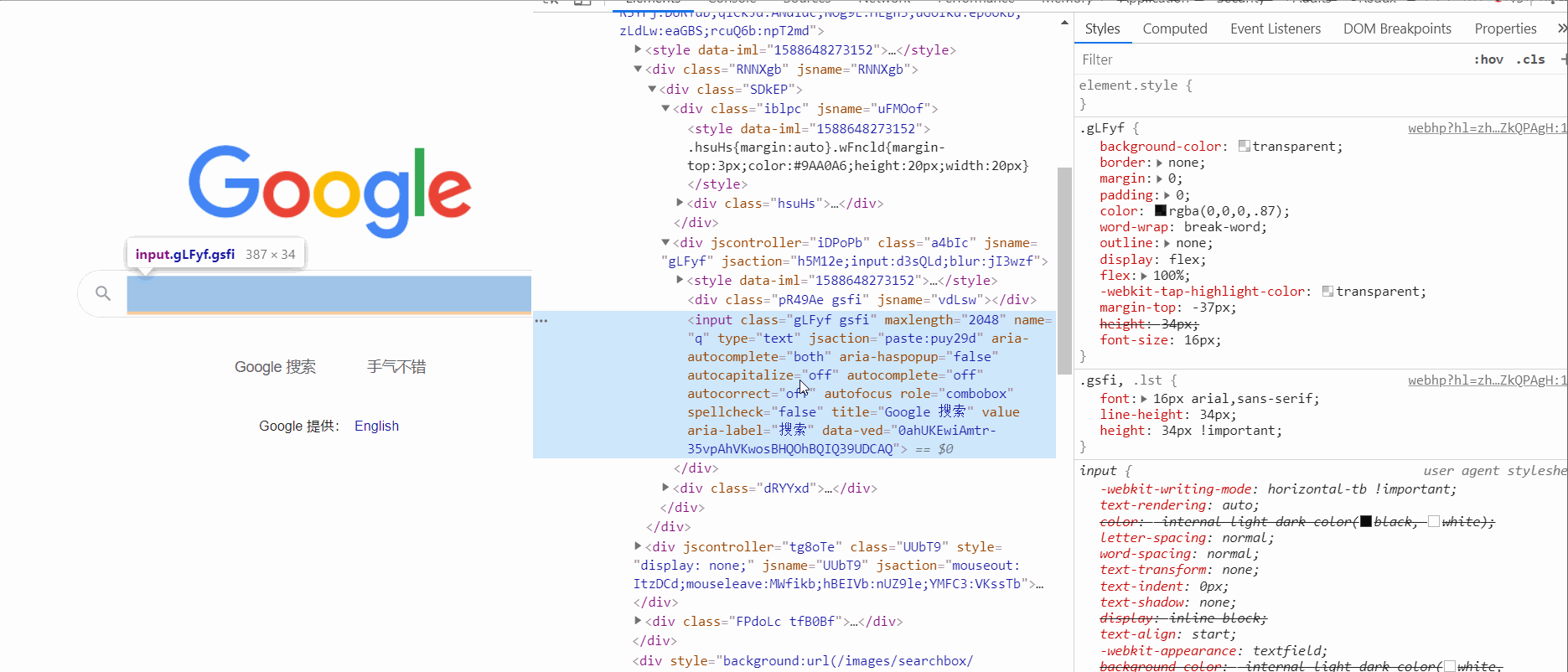Expand the padding shorthand property triangle
The width and height of the screenshot is (1568, 672).
1167,195
